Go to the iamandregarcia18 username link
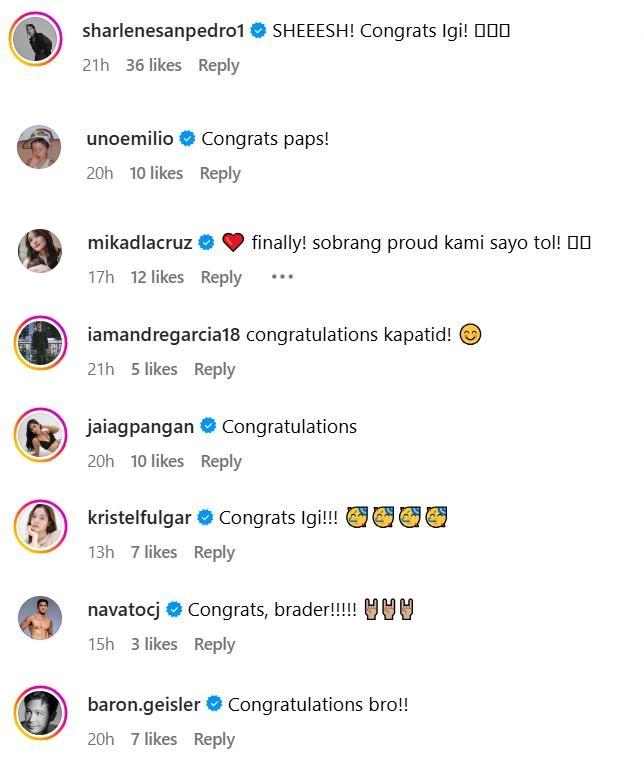 163,335
